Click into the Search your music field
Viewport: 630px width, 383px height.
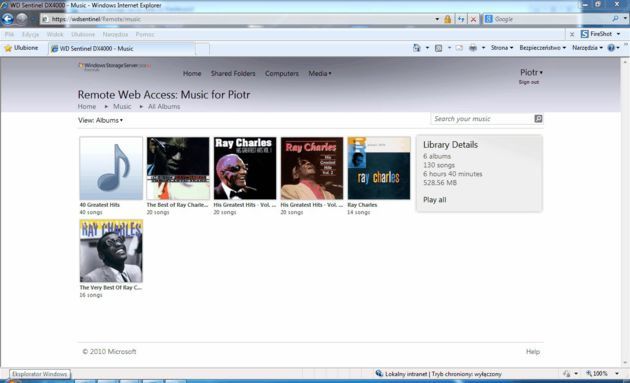482,119
